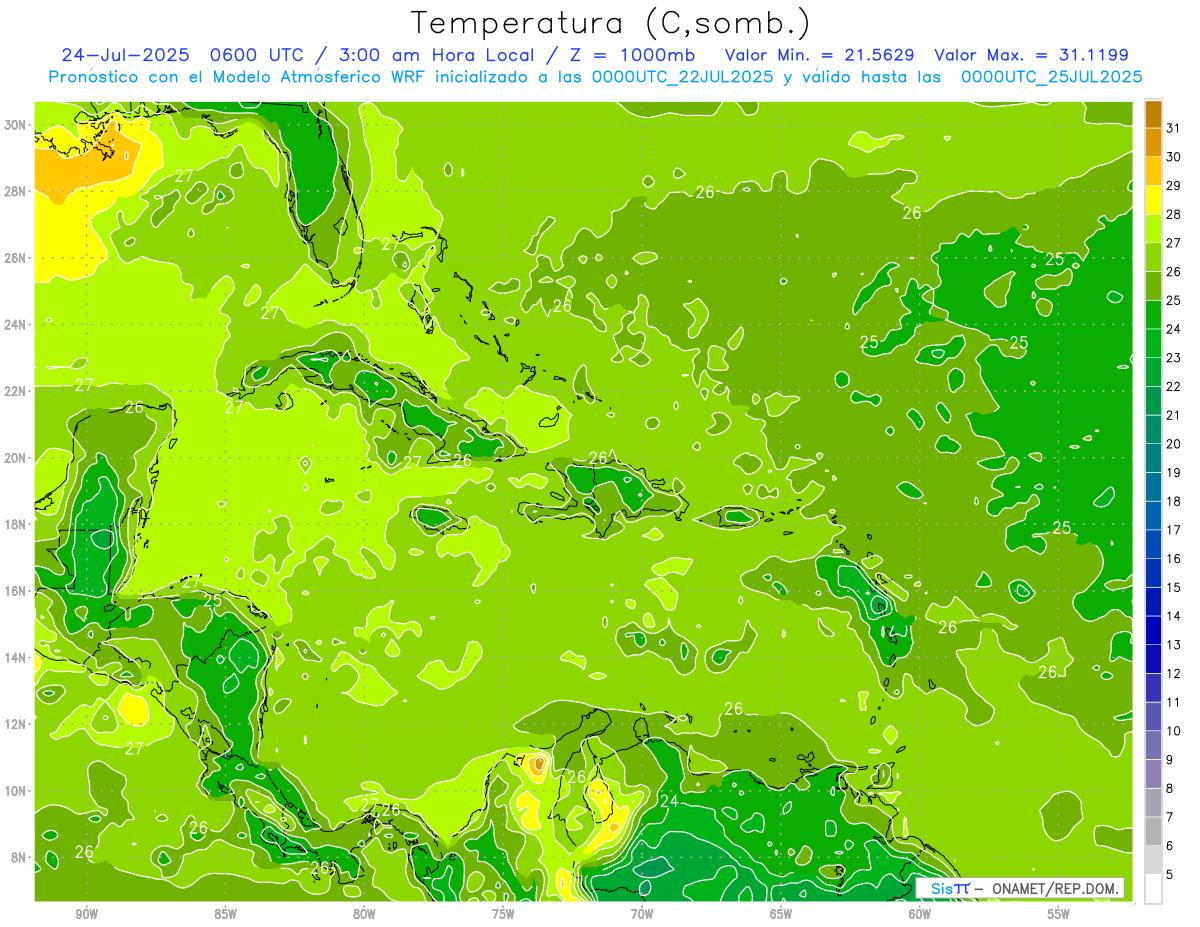
Task: Click legend value "17" on color scale
Action: point(1174,530)
